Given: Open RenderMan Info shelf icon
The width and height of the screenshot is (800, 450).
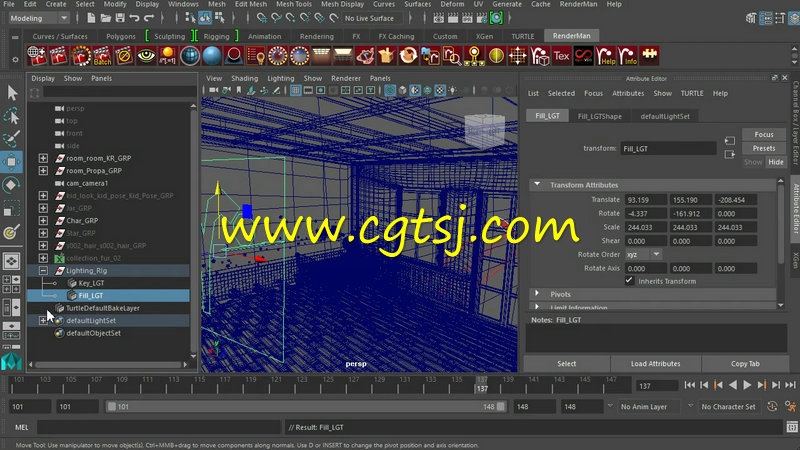Looking at the screenshot, I should [x=628, y=56].
